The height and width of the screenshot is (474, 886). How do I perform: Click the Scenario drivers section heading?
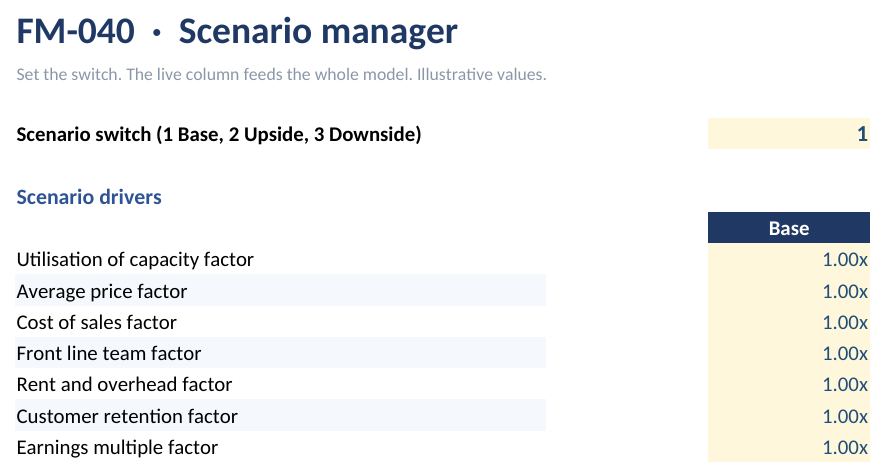(89, 197)
